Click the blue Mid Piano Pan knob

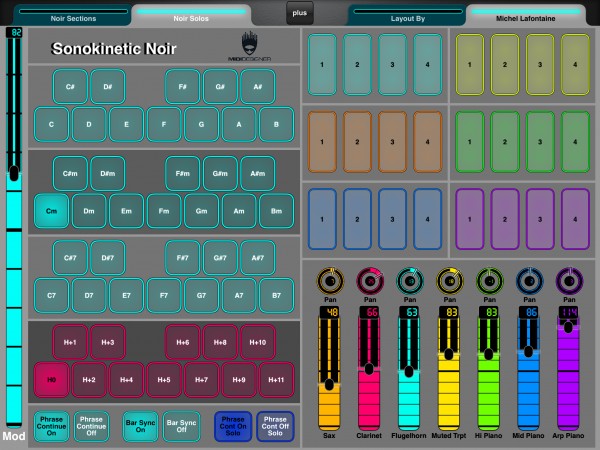tap(530, 281)
